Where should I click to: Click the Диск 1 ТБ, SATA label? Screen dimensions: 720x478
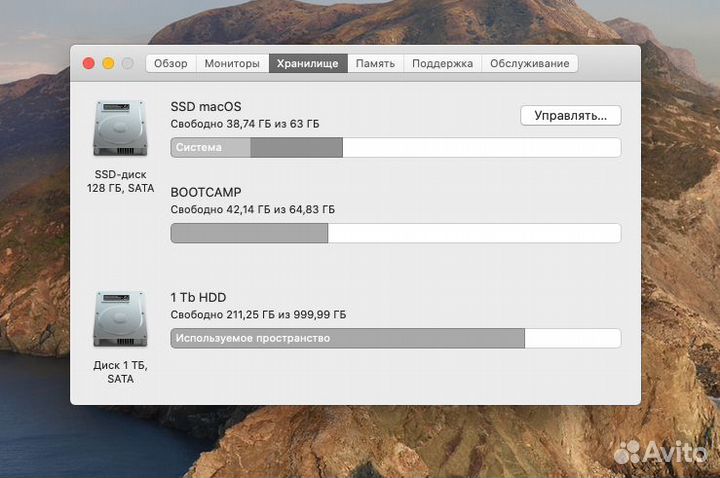pyautogui.click(x=120, y=372)
